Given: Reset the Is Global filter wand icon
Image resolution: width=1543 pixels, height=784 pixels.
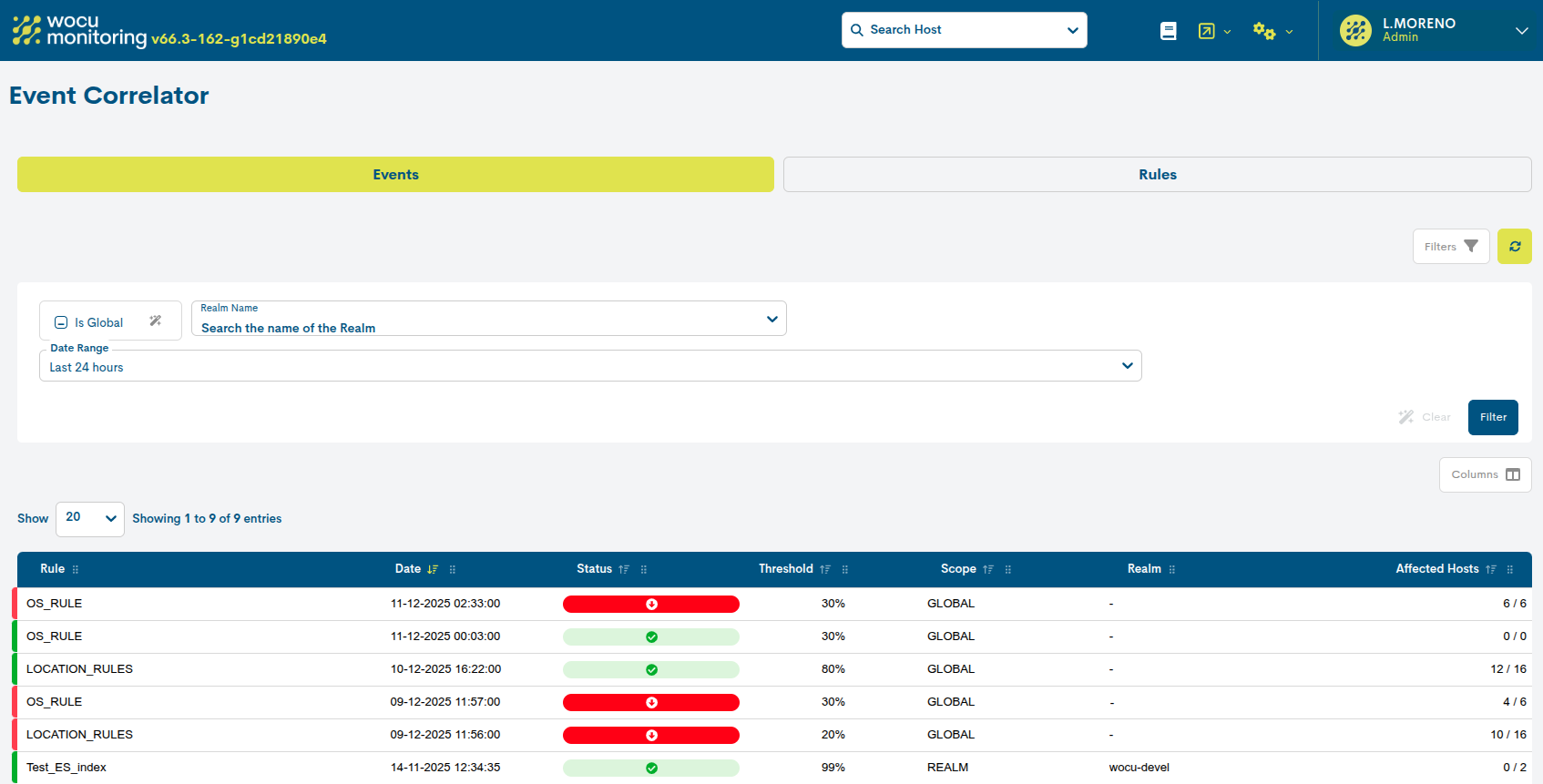Looking at the screenshot, I should pos(156,321).
